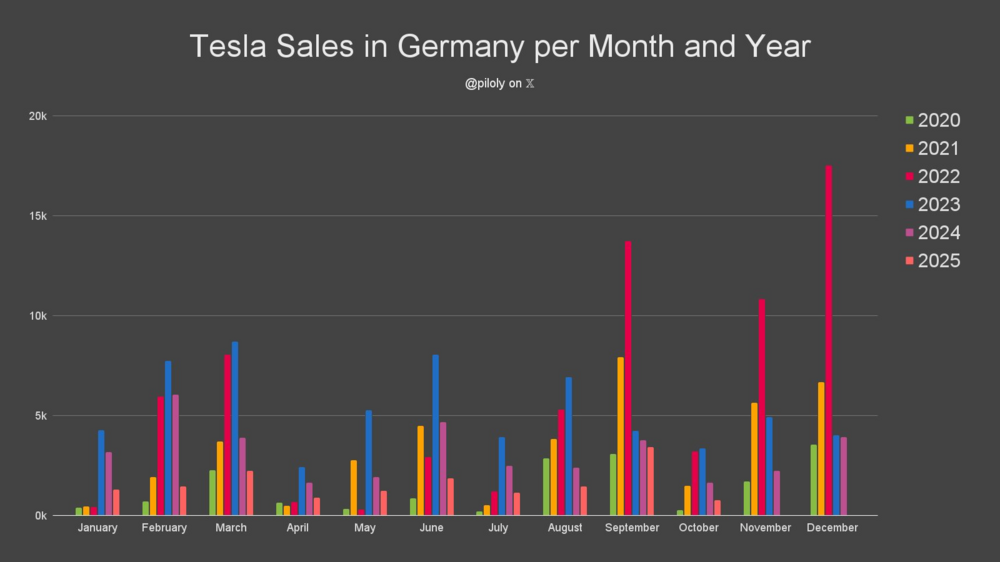Image resolution: width=1000 pixels, height=562 pixels.
Task: Click the December 2020 green bar
Action: click(814, 480)
